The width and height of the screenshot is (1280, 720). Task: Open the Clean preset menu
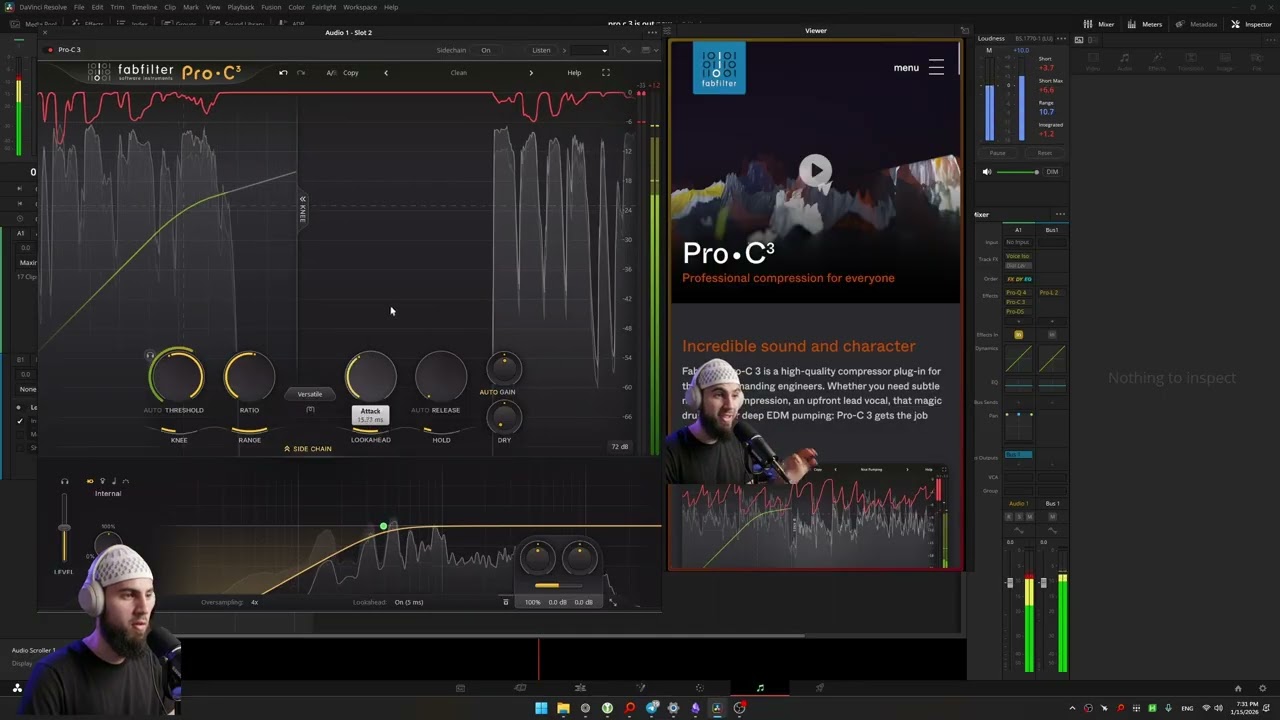[x=458, y=73]
